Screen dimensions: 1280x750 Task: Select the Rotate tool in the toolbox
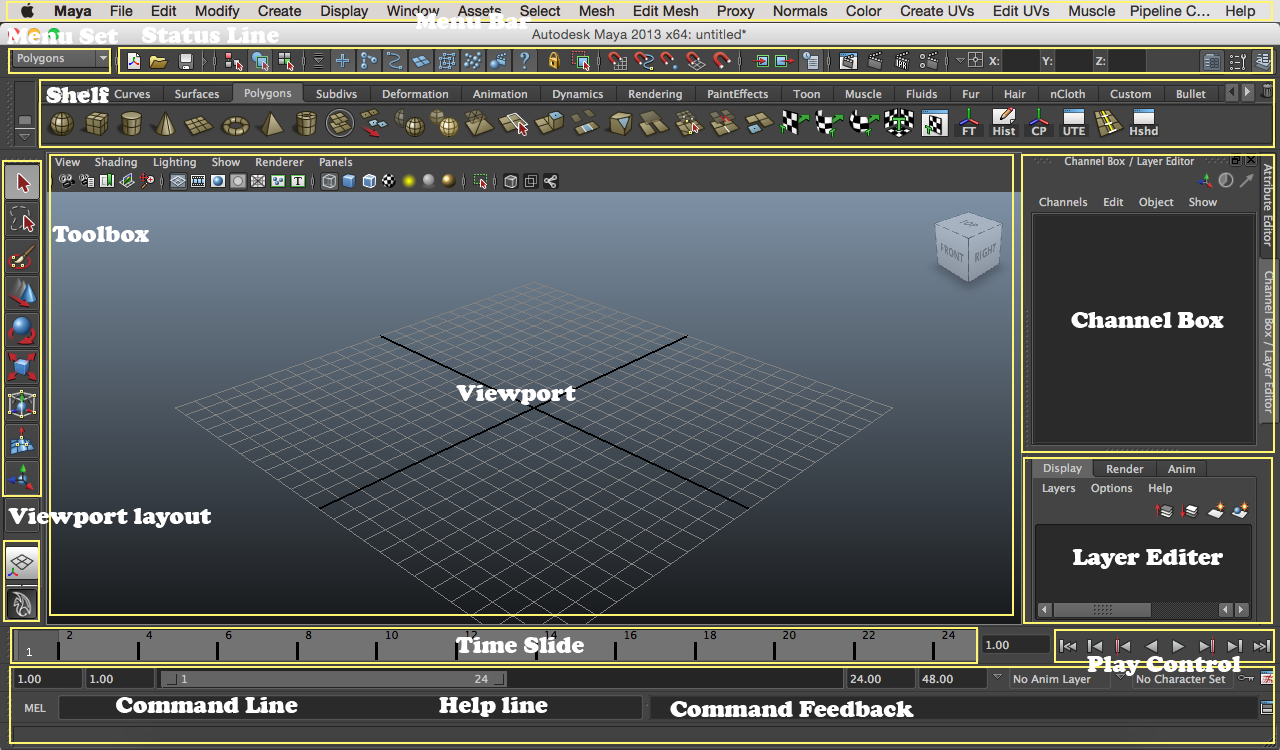click(x=20, y=329)
